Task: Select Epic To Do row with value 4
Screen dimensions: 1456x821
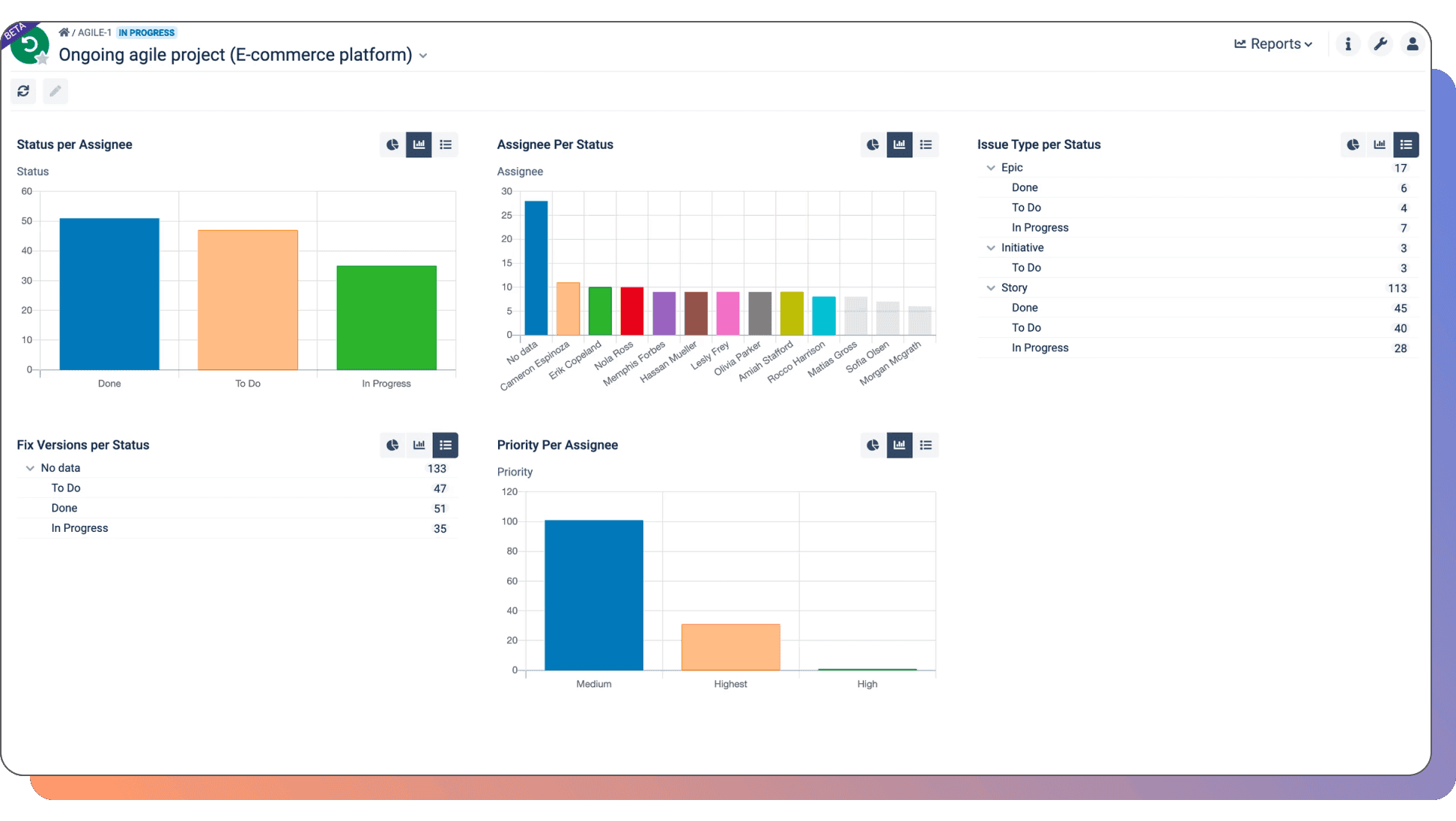Action: coord(1198,207)
